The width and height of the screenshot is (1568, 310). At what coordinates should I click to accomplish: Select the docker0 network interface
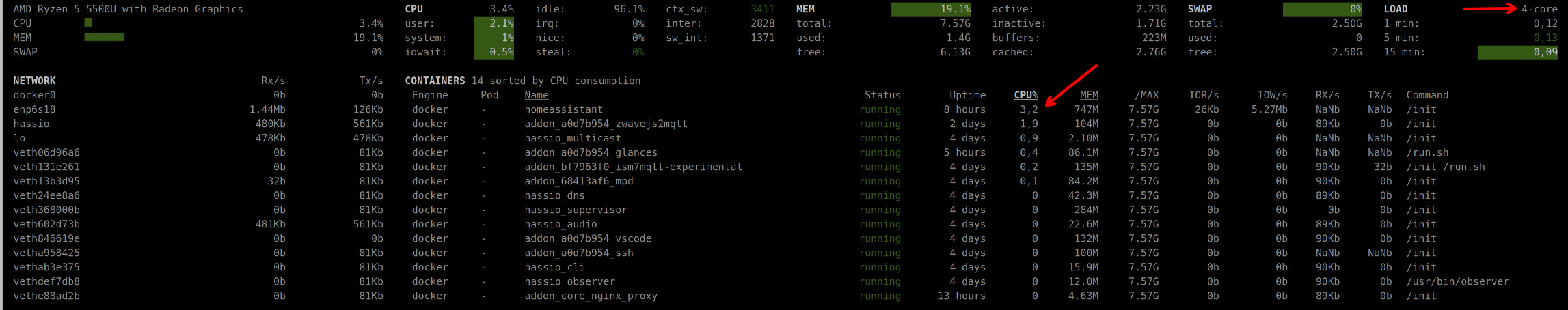click(x=34, y=95)
